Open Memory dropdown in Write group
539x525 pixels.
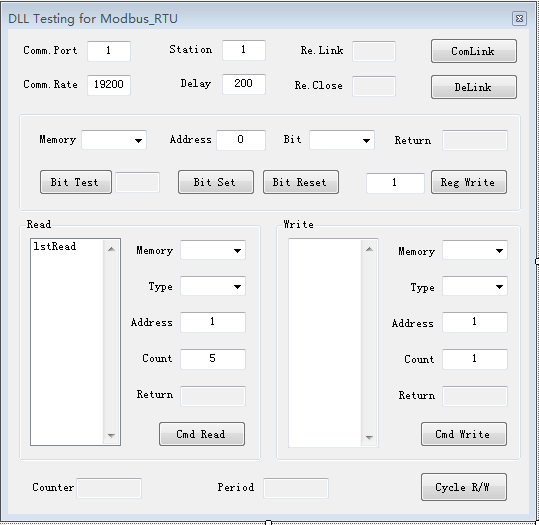pyautogui.click(x=475, y=250)
